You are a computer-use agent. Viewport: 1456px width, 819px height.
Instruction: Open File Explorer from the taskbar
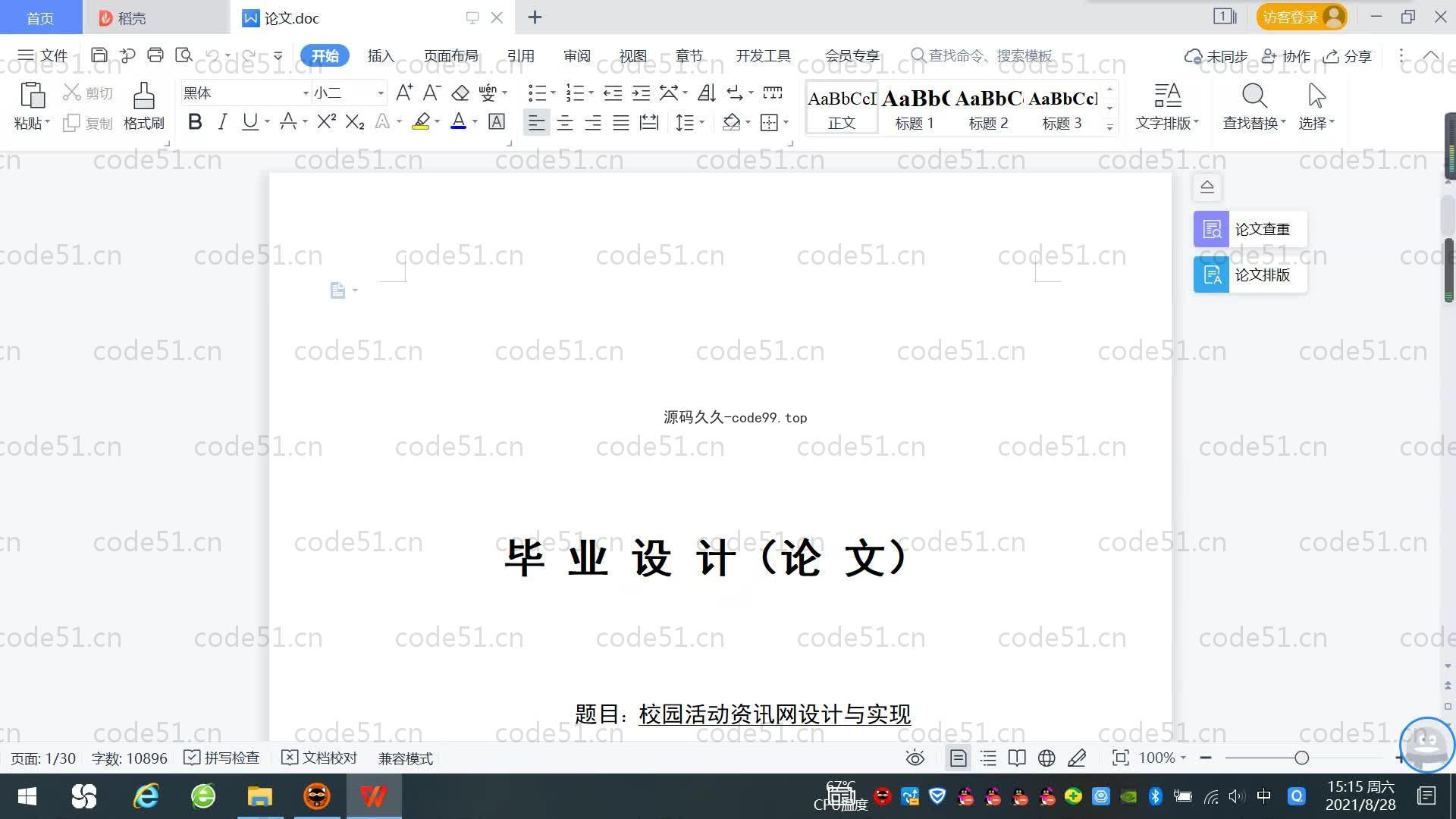tap(259, 796)
